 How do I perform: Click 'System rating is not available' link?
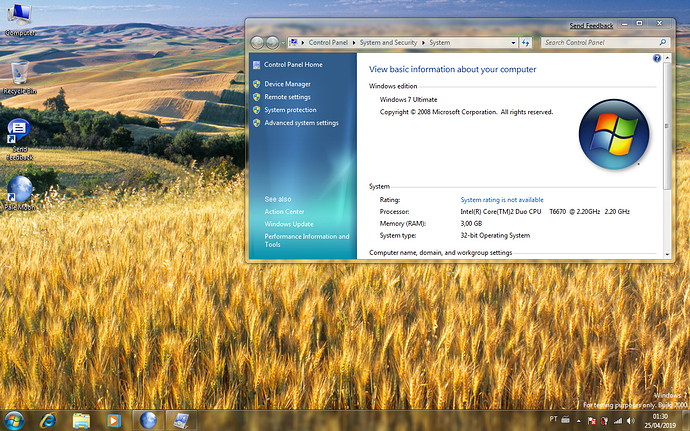point(502,200)
